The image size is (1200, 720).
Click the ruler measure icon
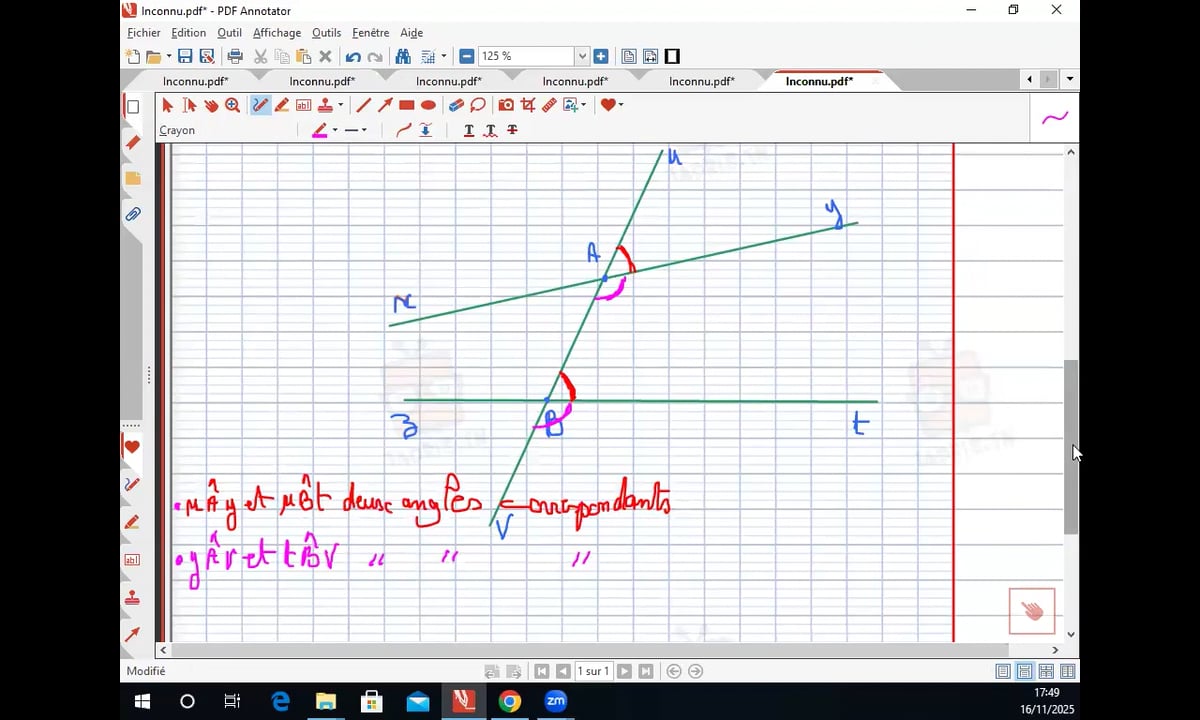point(549,105)
